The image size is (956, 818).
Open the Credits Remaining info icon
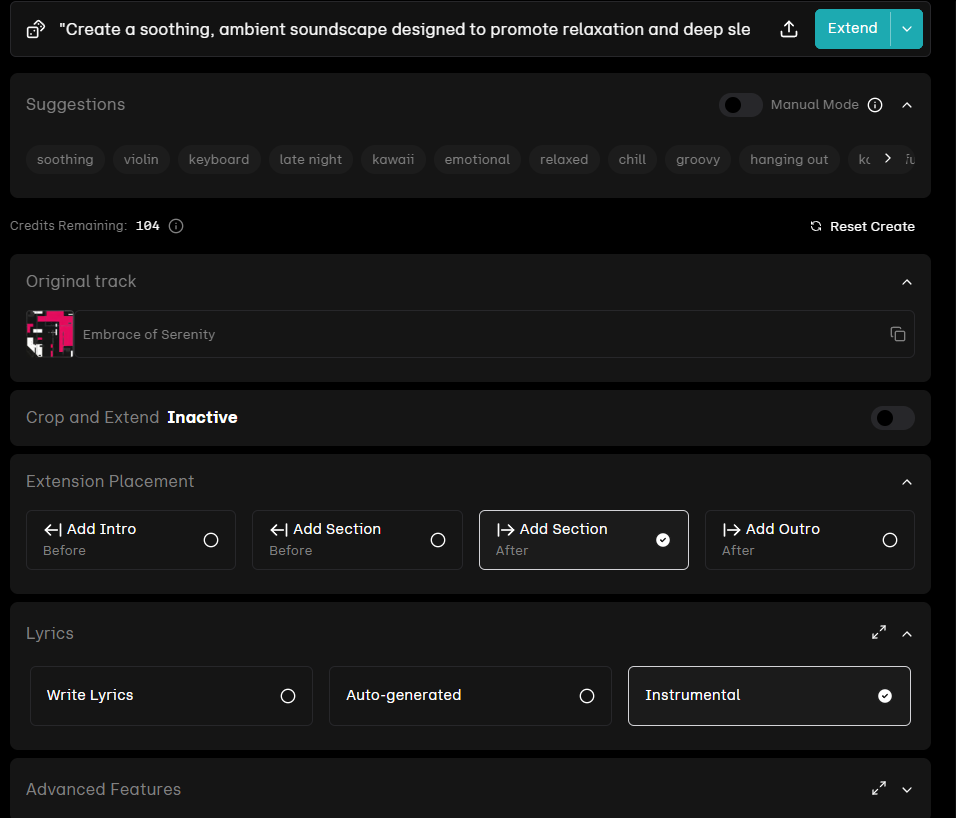point(176,226)
